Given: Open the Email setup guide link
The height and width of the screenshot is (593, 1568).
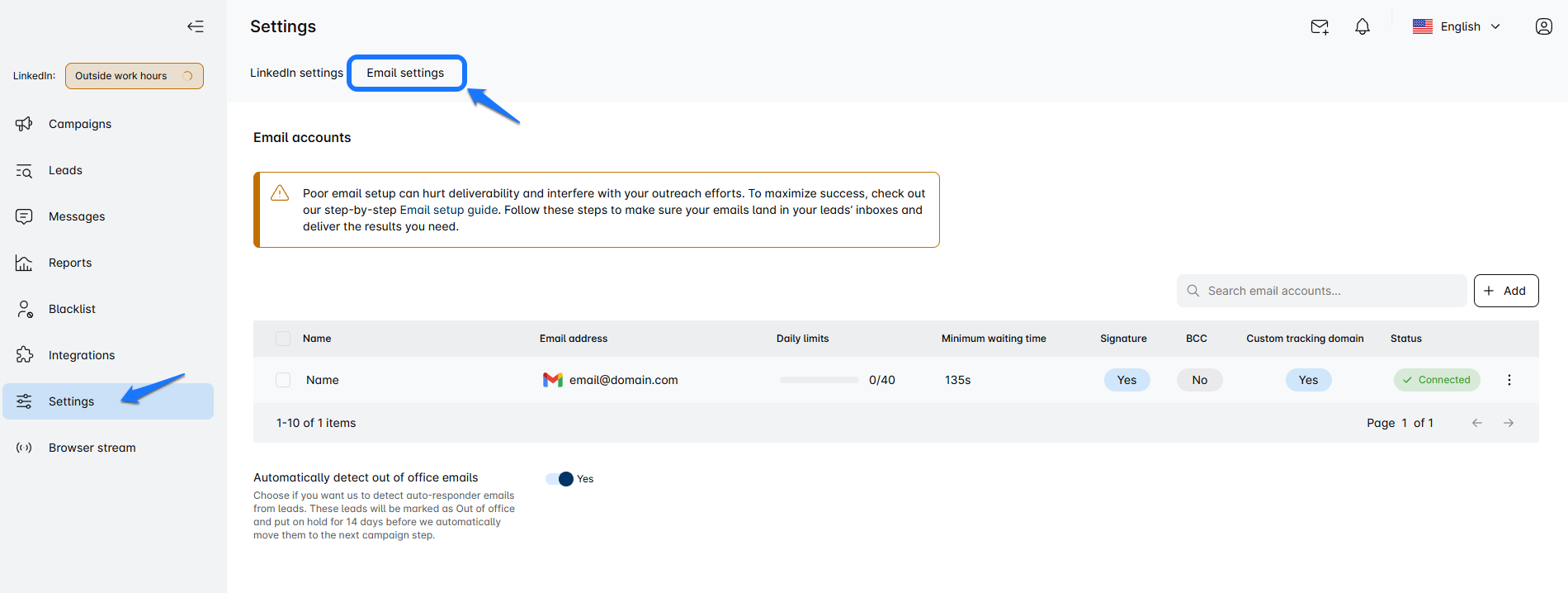Looking at the screenshot, I should [448, 210].
